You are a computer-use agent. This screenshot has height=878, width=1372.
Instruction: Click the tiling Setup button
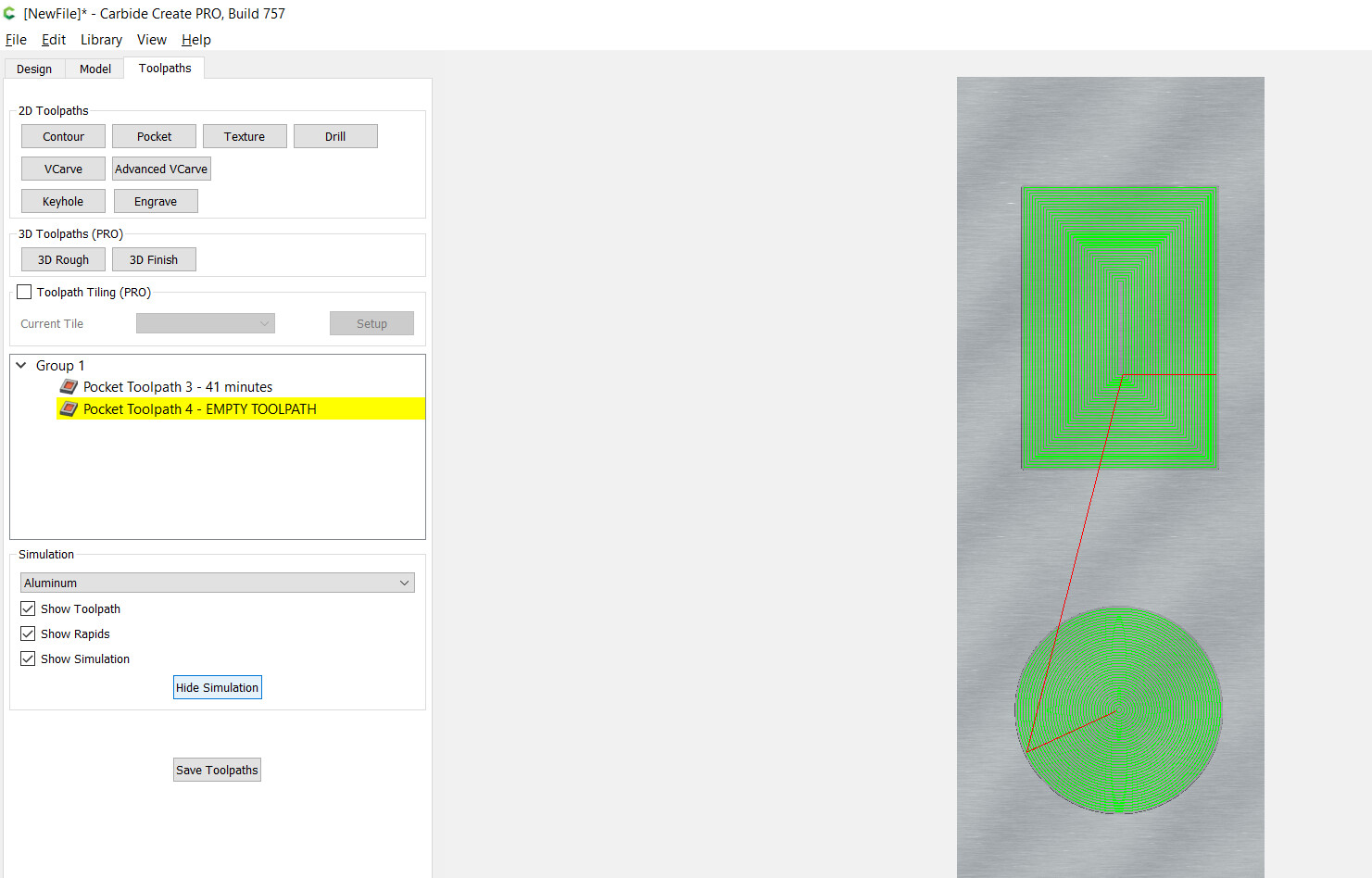coord(371,323)
